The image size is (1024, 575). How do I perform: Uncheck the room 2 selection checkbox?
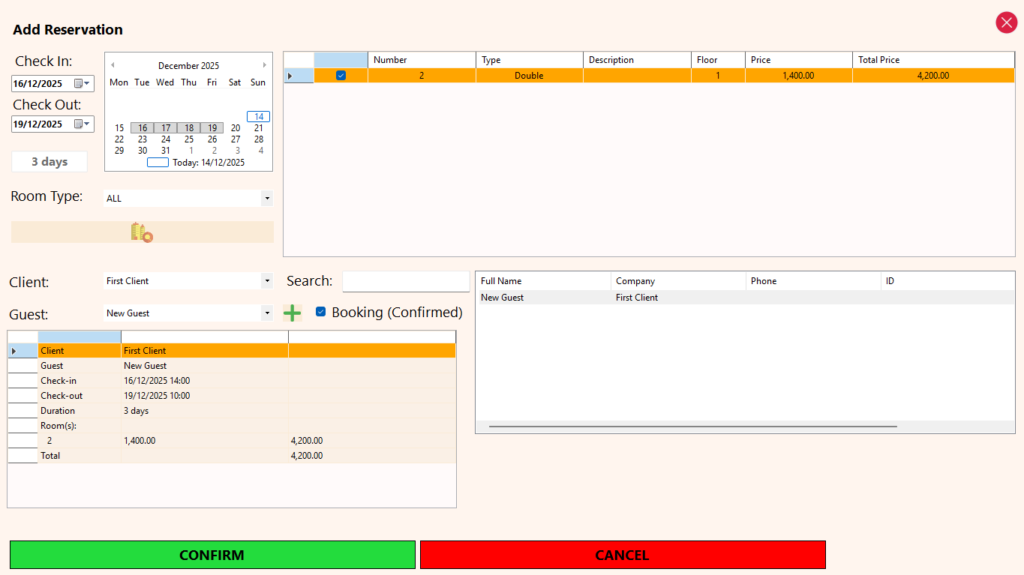tap(341, 76)
